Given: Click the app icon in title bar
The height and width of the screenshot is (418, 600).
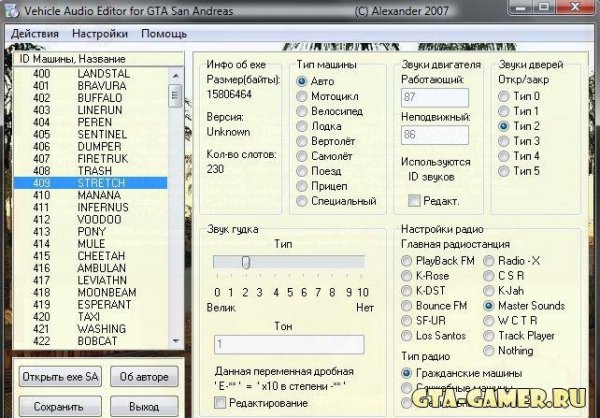Looking at the screenshot, I should [11, 10].
